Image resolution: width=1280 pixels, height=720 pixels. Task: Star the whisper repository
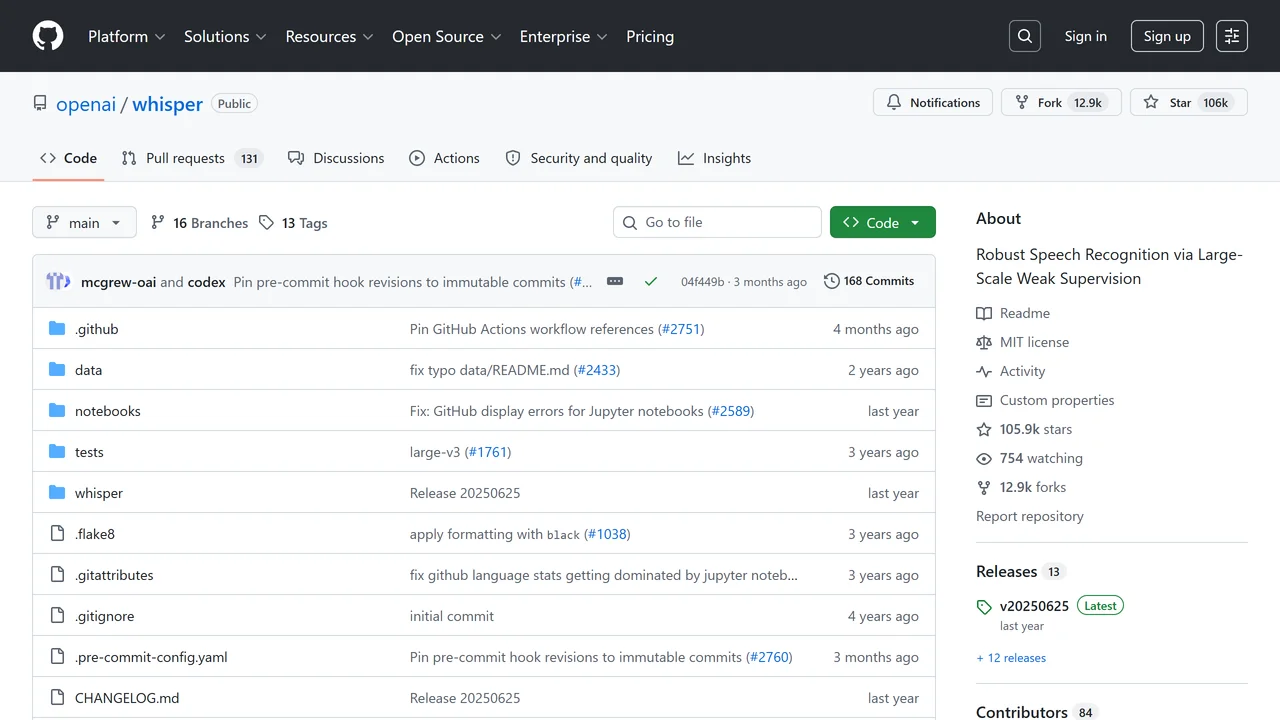point(1189,102)
